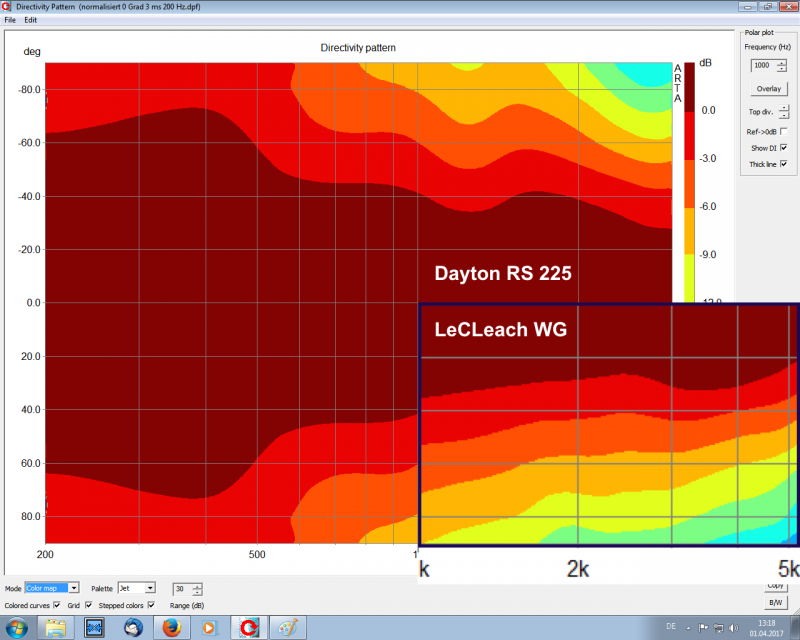The width and height of the screenshot is (800, 640).
Task: Open Windows Explorer from the taskbar
Action: (56, 627)
